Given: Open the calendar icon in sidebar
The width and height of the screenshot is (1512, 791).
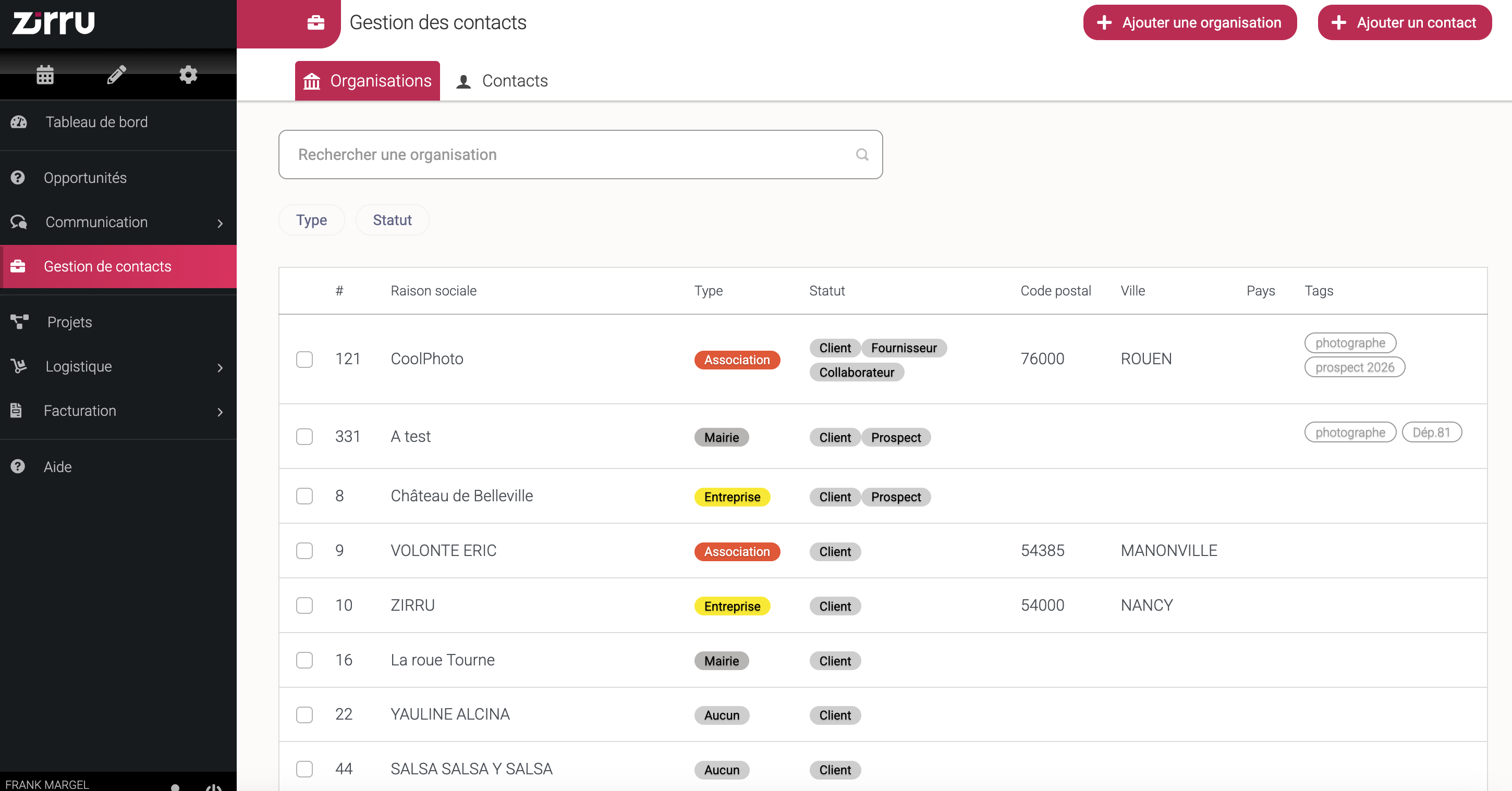Looking at the screenshot, I should pyautogui.click(x=45, y=75).
